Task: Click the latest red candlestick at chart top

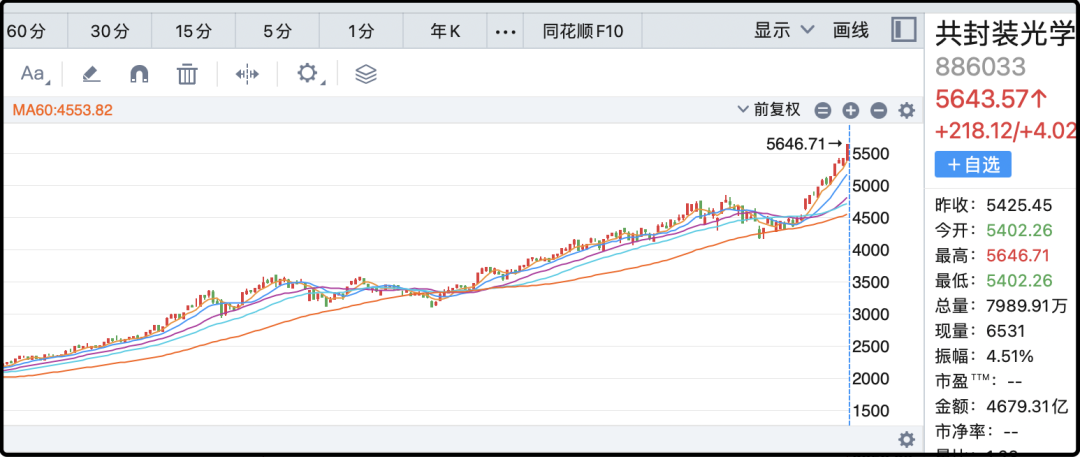Action: [847, 153]
